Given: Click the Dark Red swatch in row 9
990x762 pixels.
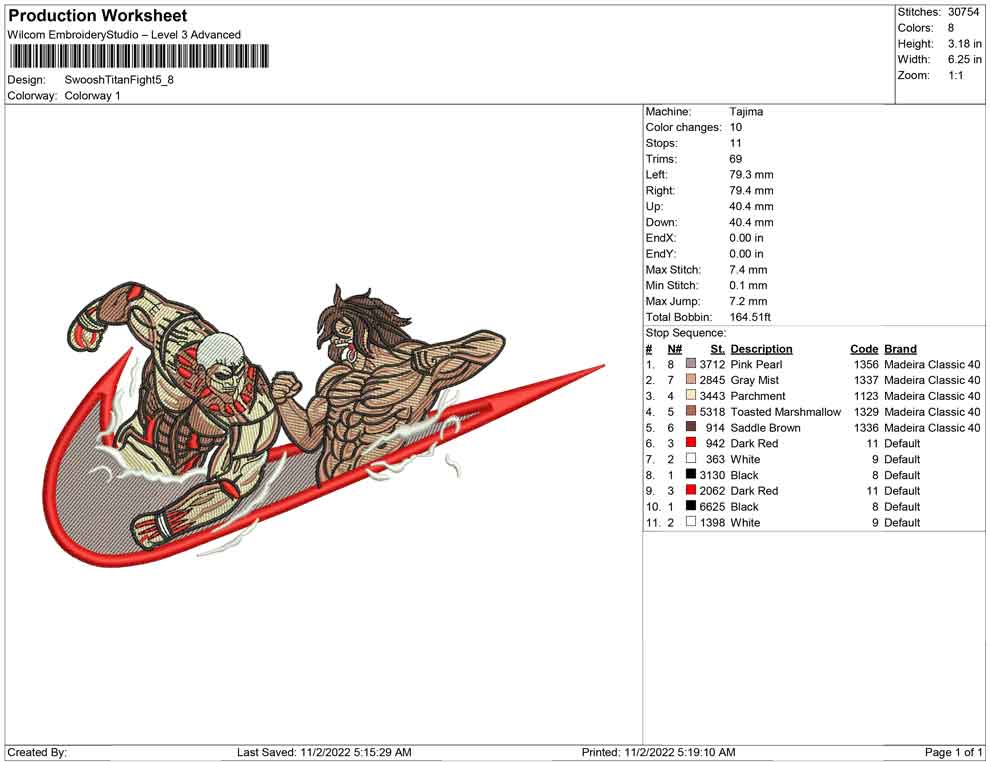Looking at the screenshot, I should click(x=691, y=490).
